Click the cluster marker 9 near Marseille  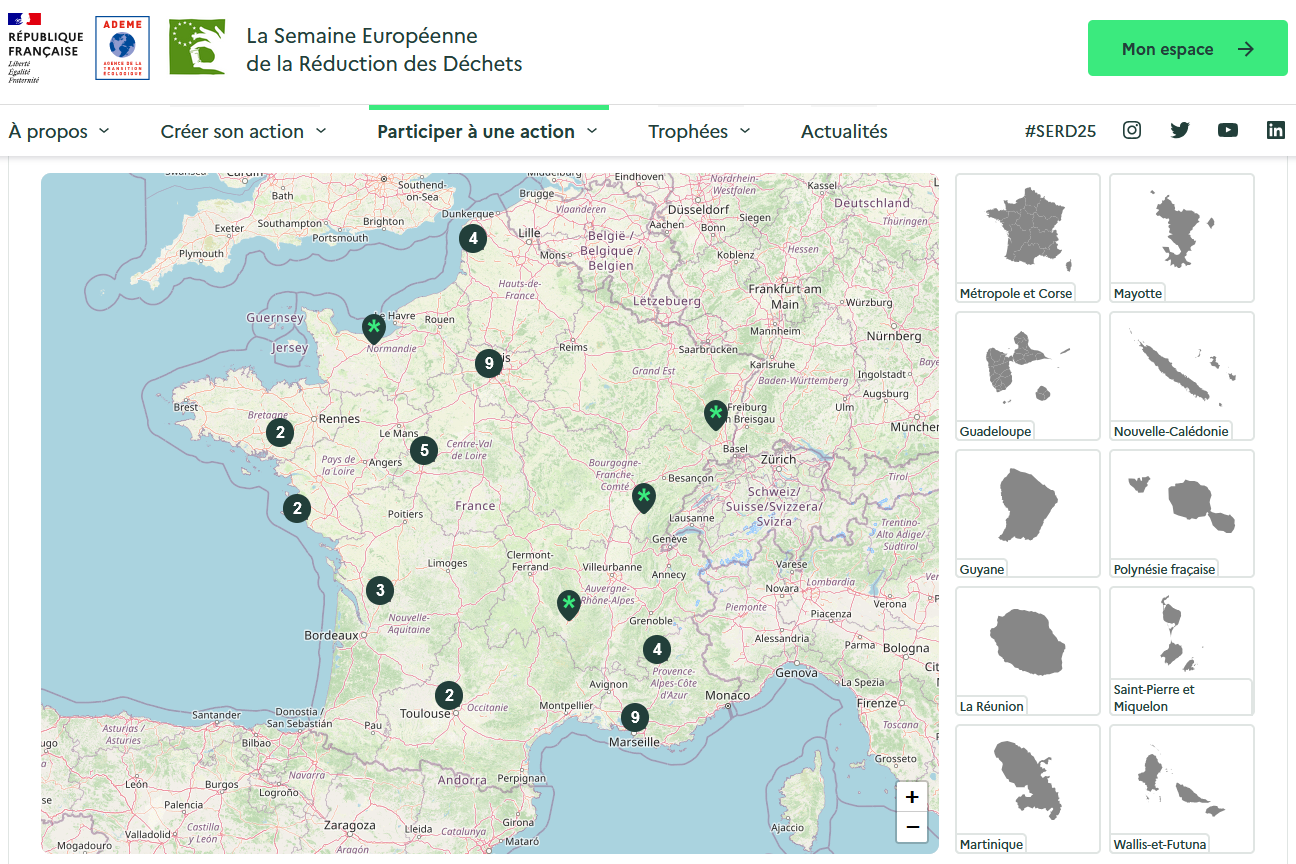(633, 717)
